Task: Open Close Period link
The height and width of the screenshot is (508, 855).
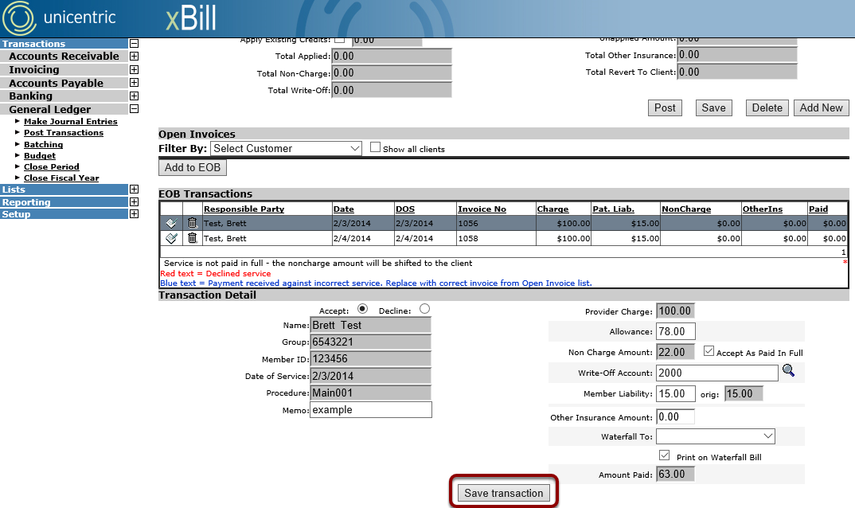Action: coord(51,167)
